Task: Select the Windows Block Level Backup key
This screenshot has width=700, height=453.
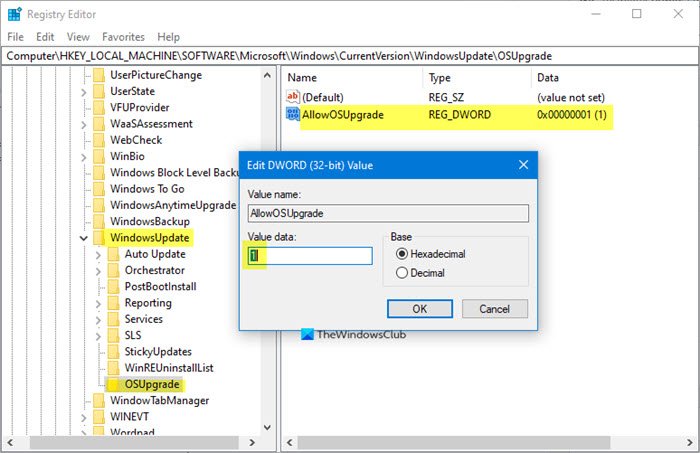Action: click(174, 172)
